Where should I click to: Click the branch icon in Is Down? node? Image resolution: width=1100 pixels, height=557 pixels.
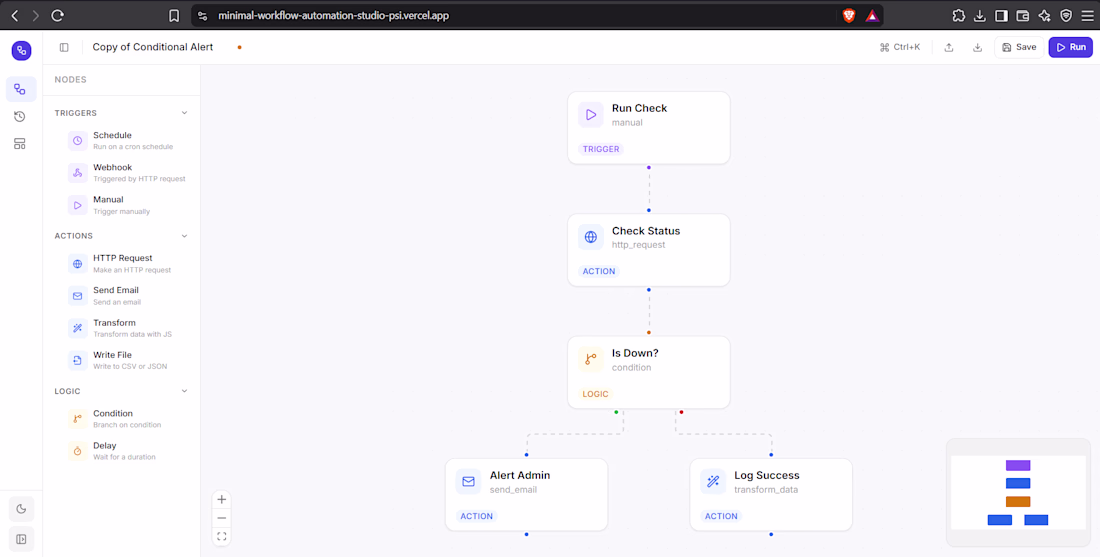[591, 359]
